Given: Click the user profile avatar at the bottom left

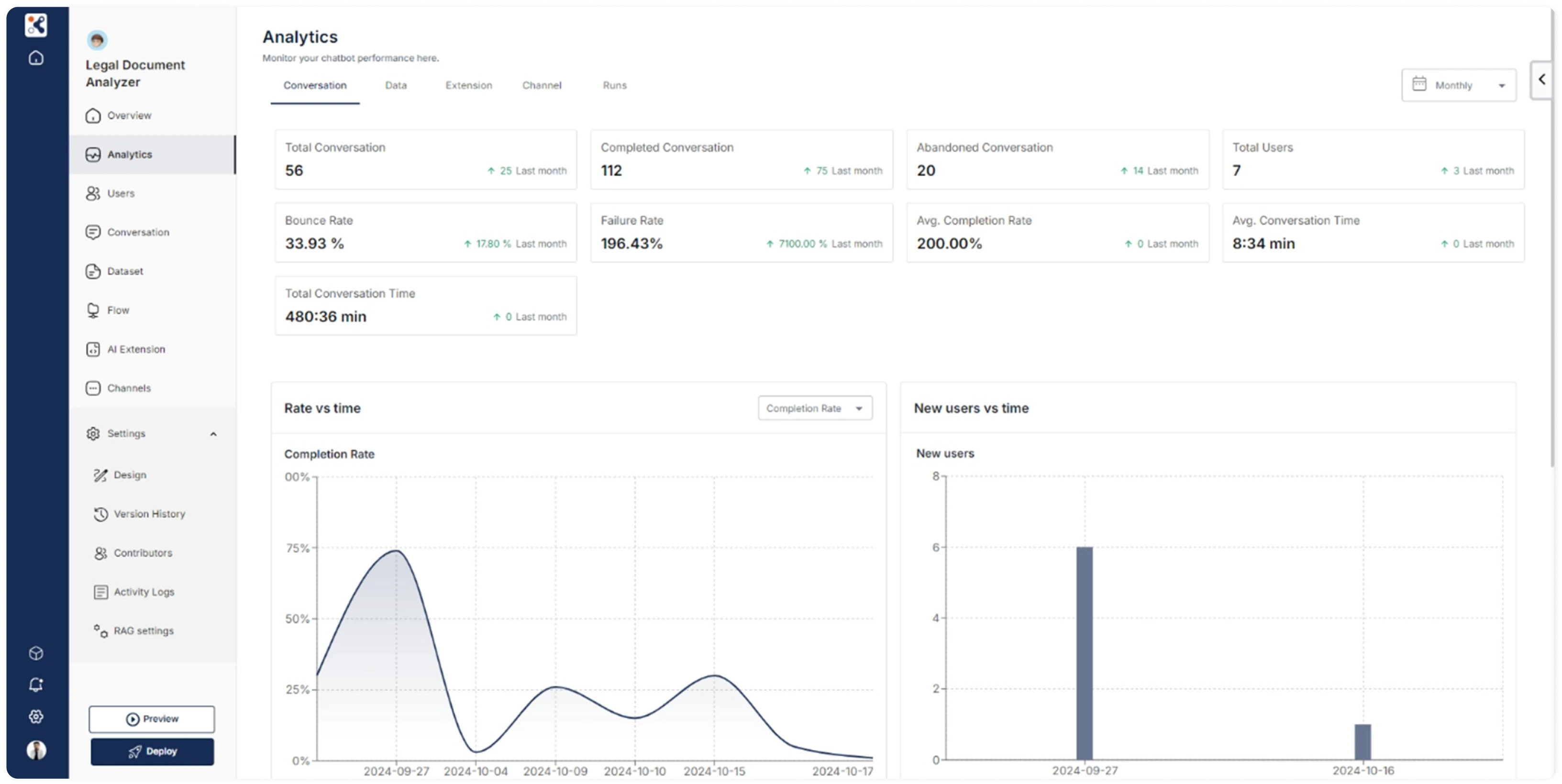Looking at the screenshot, I should (36, 750).
